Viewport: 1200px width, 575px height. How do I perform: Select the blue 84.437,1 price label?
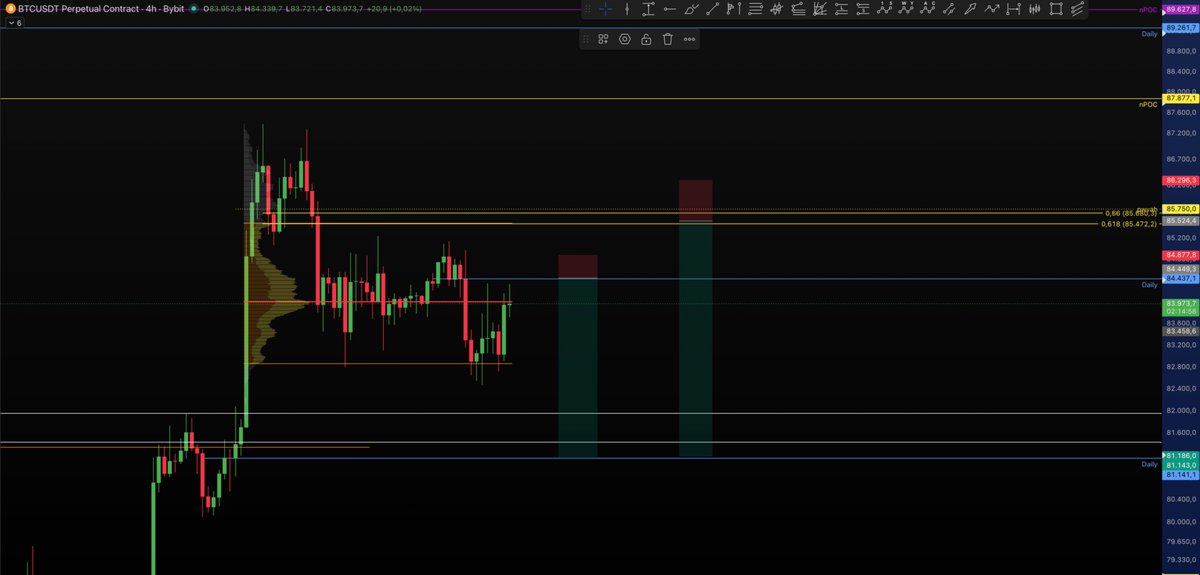(x=1181, y=279)
